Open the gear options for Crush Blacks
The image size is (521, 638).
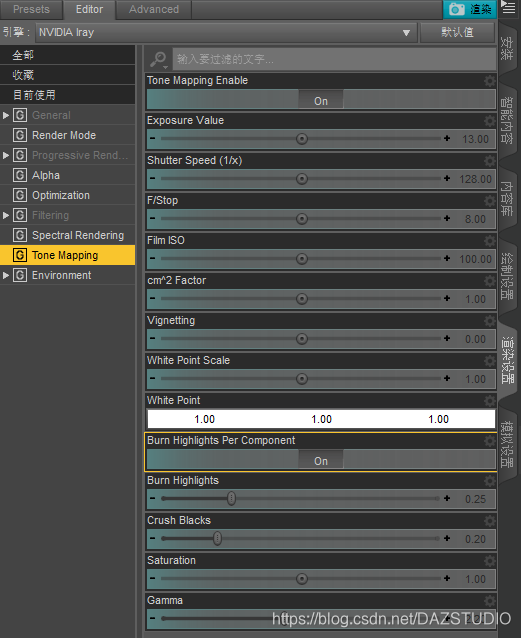pos(490,521)
